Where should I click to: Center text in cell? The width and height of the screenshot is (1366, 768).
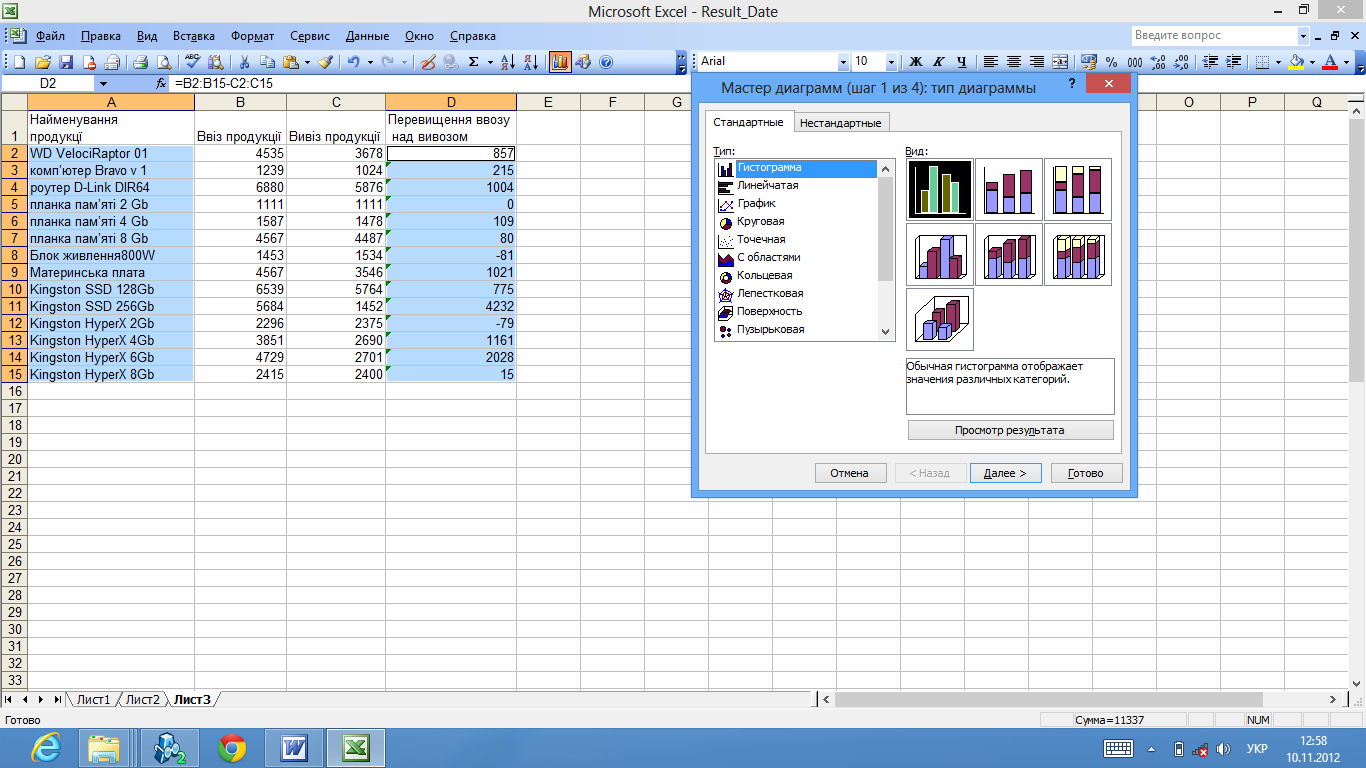click(1014, 62)
